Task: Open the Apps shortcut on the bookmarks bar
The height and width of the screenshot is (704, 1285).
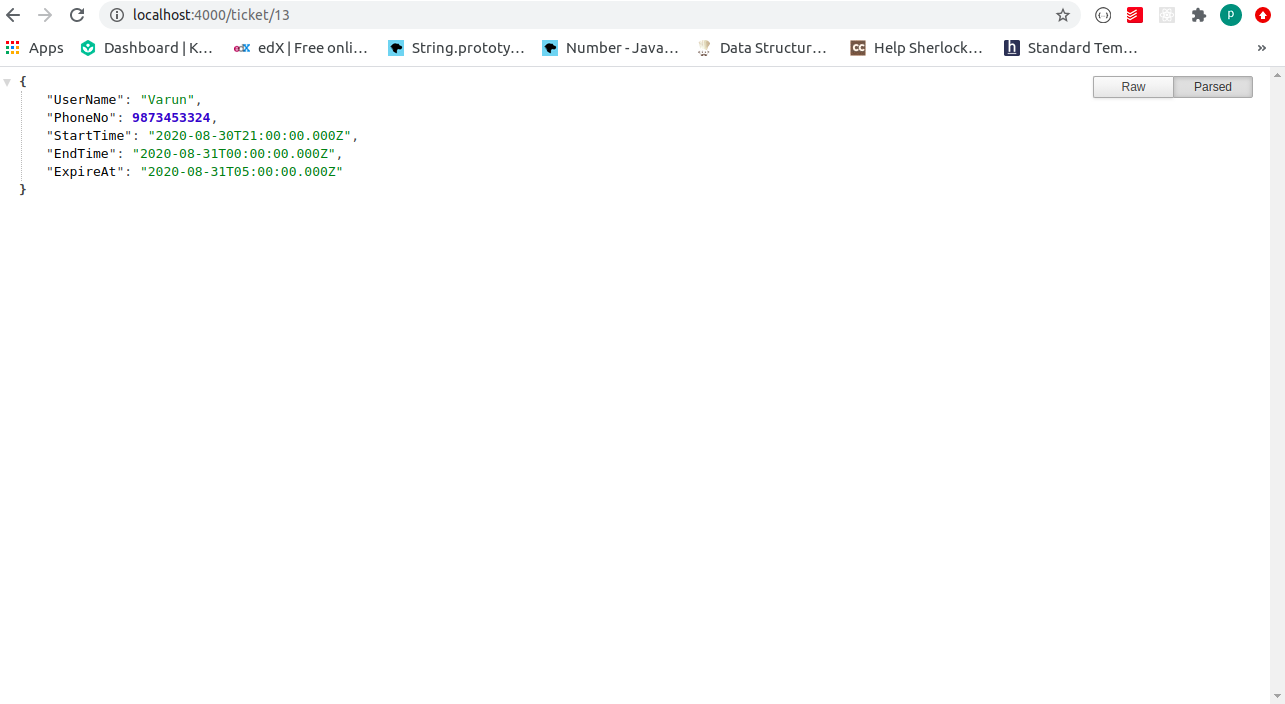Action: pyautogui.click(x=35, y=47)
